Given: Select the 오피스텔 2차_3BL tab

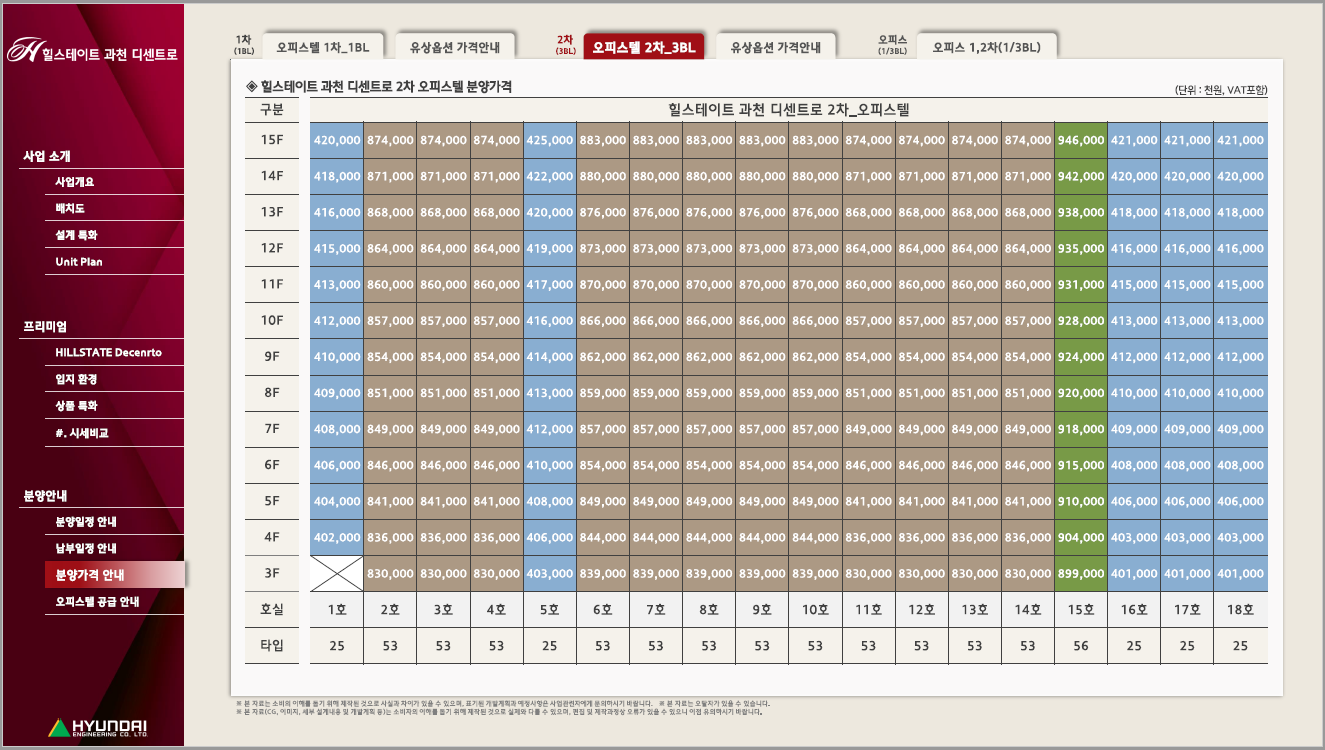Looking at the screenshot, I should [643, 47].
